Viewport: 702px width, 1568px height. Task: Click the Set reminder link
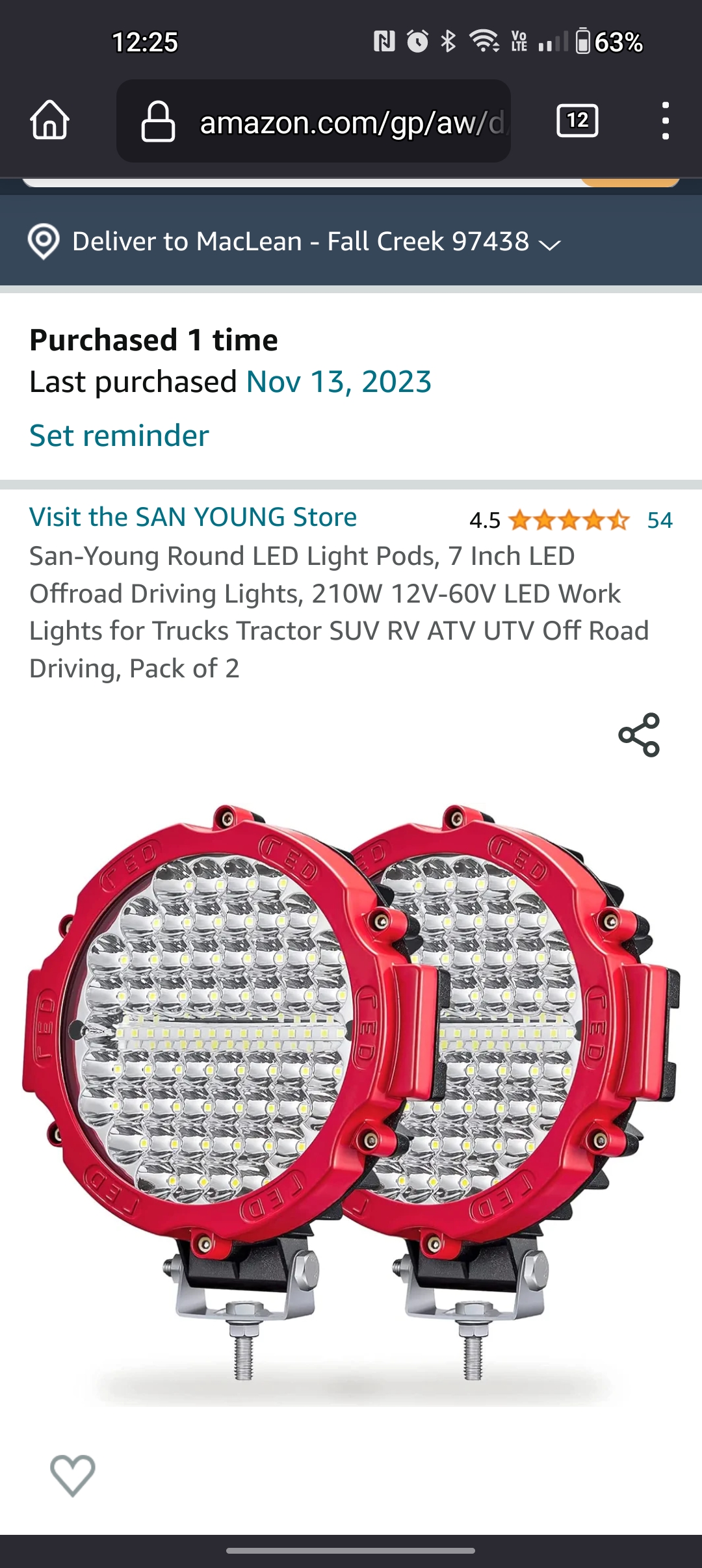pyautogui.click(x=120, y=436)
